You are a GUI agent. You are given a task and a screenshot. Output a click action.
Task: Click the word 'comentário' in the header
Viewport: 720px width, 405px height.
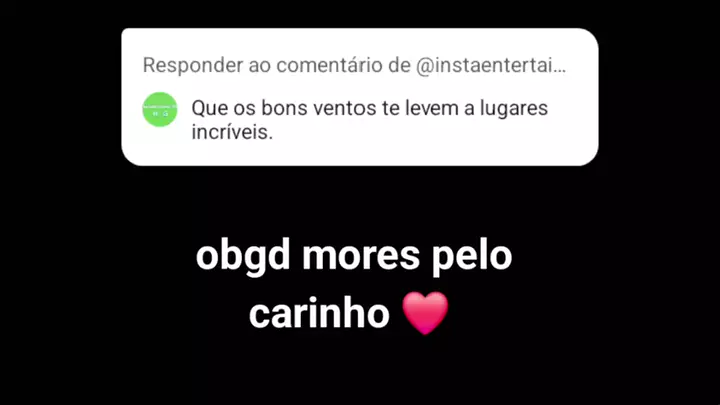coord(330,65)
